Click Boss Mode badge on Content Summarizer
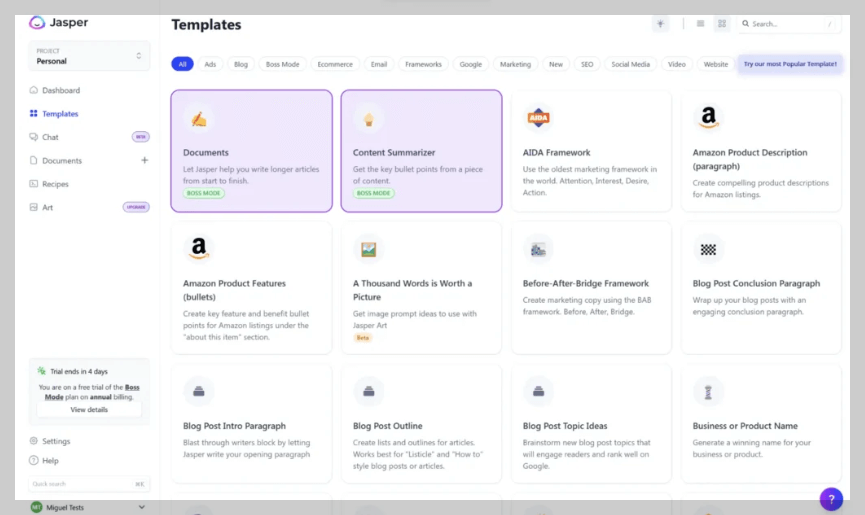The image size is (865, 515). 373,193
